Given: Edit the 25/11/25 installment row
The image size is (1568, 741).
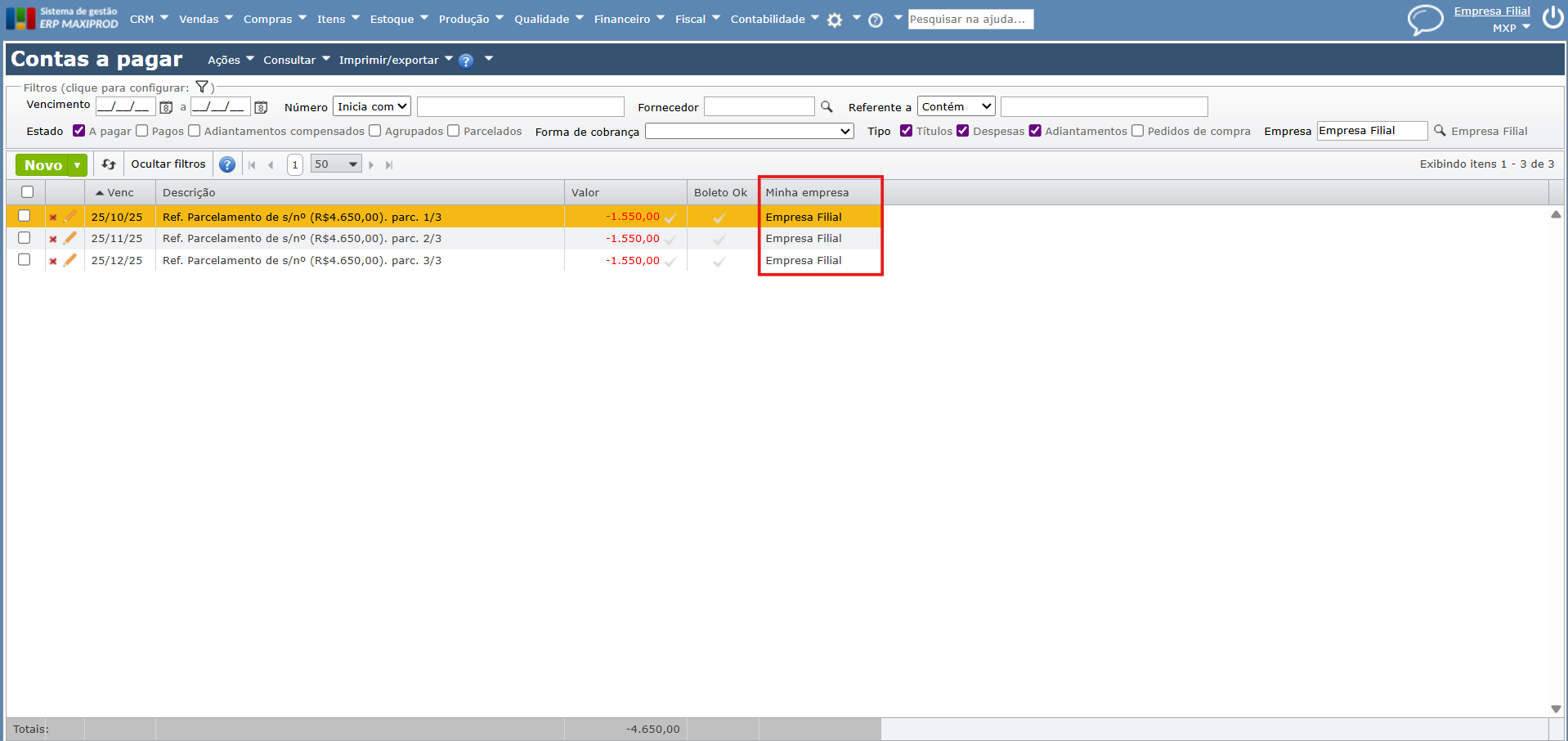Looking at the screenshot, I should 70,238.
